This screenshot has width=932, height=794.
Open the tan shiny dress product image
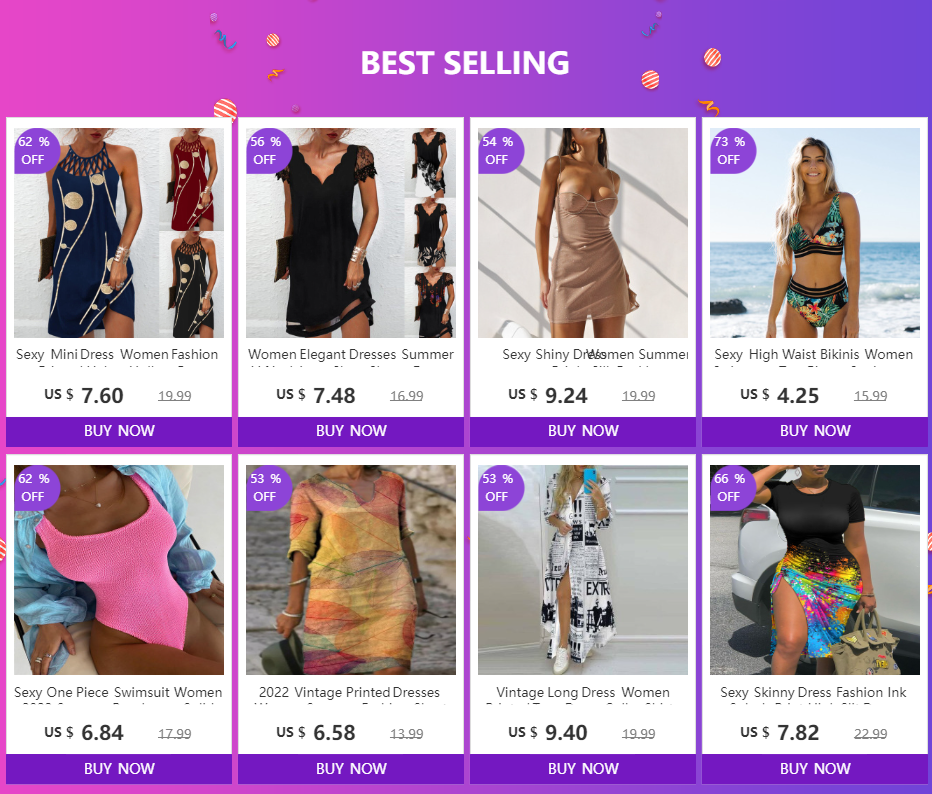[583, 233]
